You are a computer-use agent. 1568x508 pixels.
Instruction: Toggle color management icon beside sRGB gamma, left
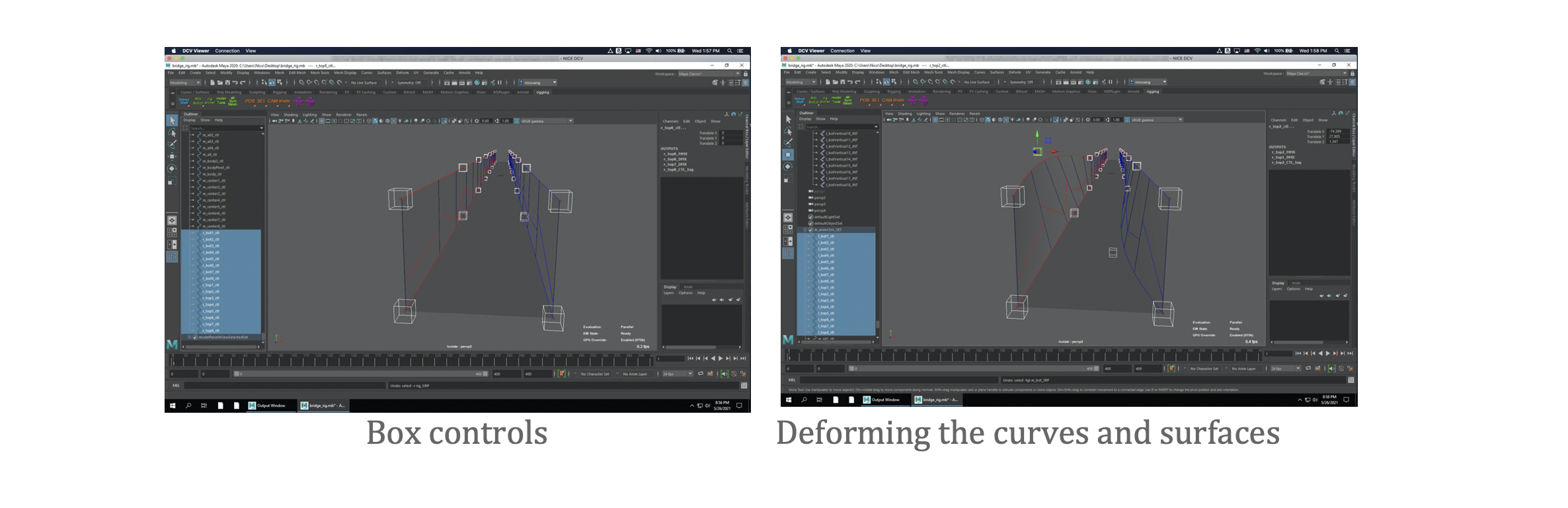pos(517,121)
